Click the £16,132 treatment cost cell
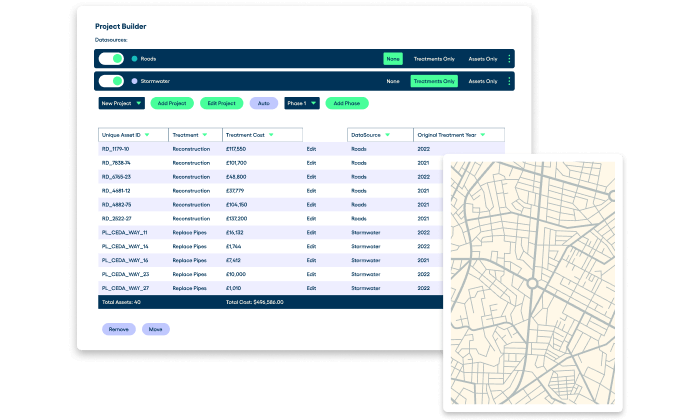The height and width of the screenshot is (420, 700). [x=234, y=233]
